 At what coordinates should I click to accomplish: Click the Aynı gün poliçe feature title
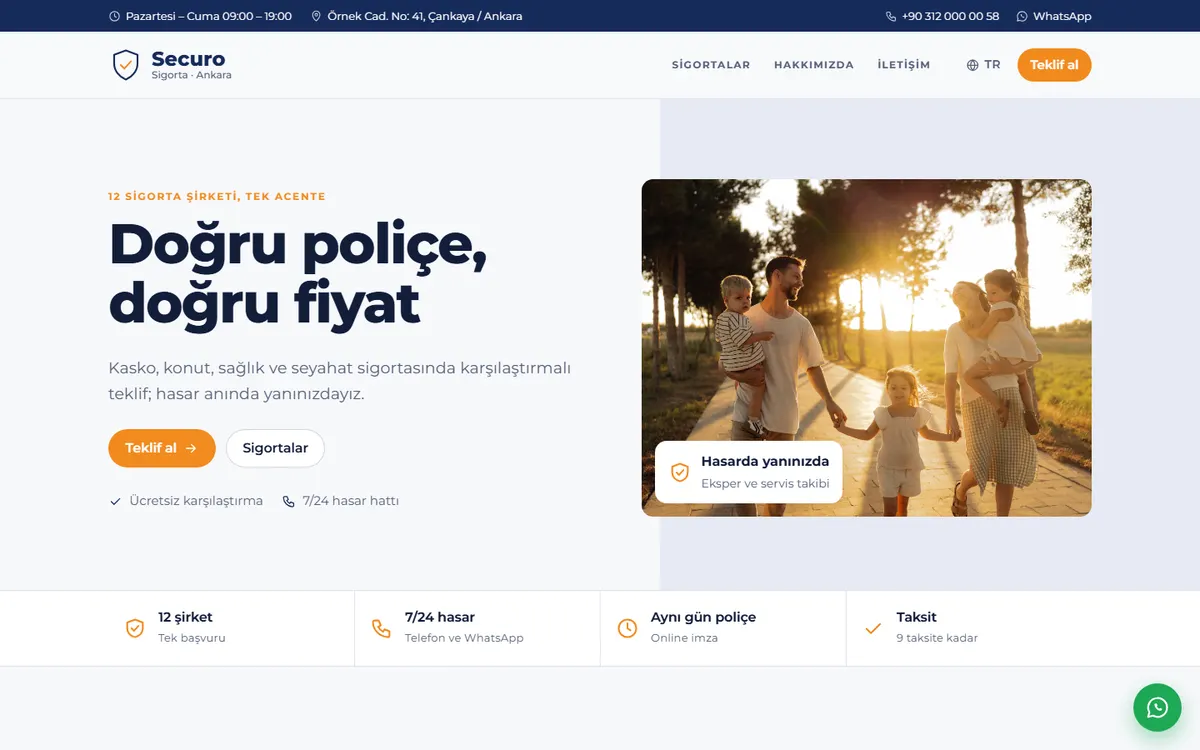704,617
